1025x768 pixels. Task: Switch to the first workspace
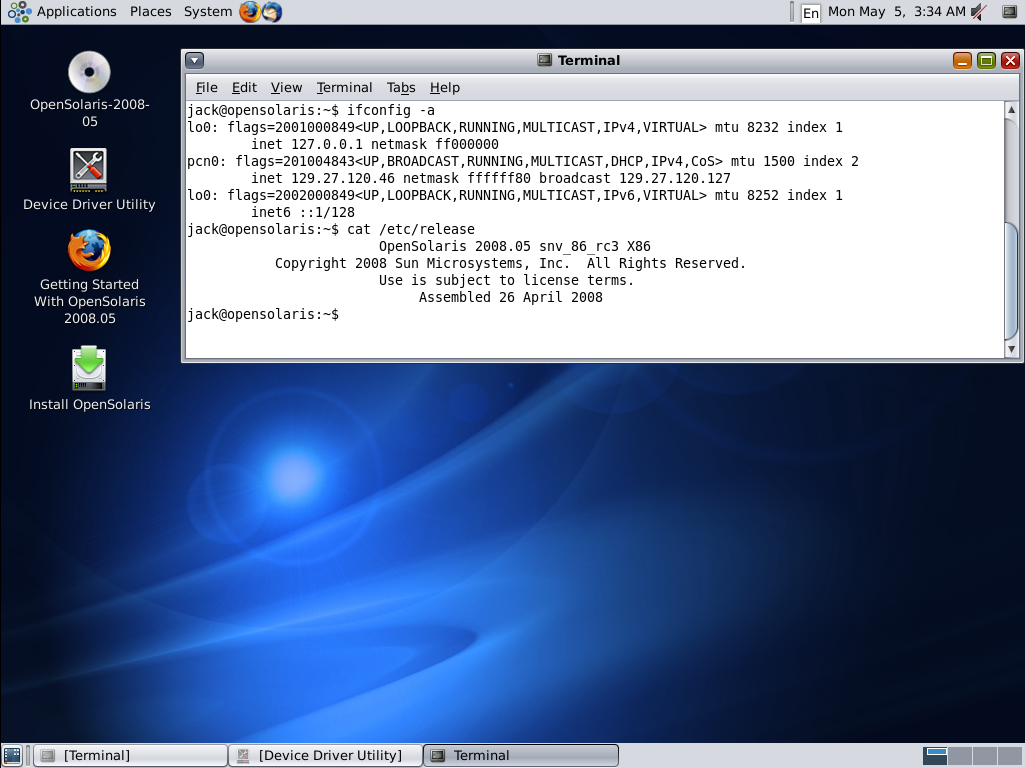coord(935,756)
